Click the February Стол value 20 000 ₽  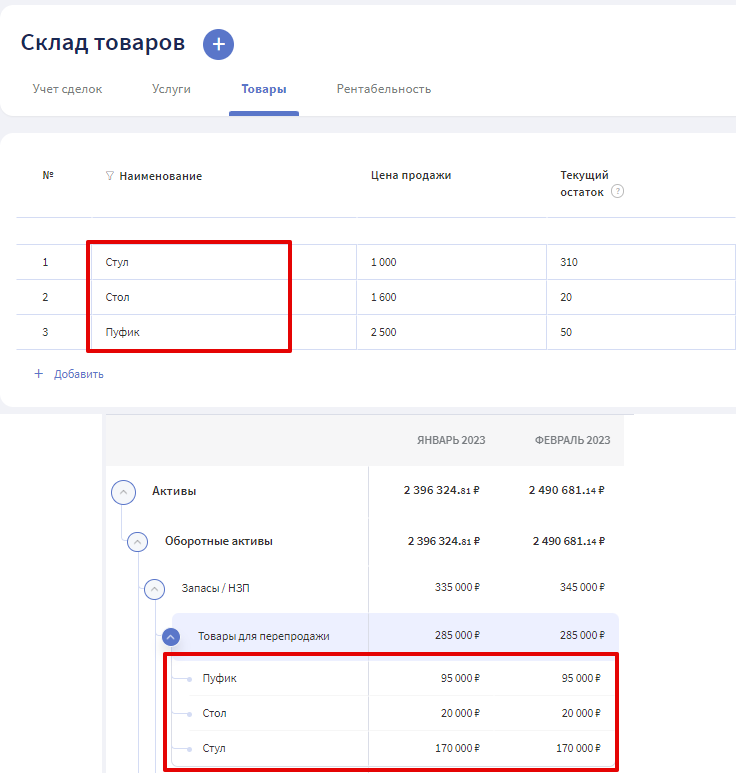[x=581, y=713]
